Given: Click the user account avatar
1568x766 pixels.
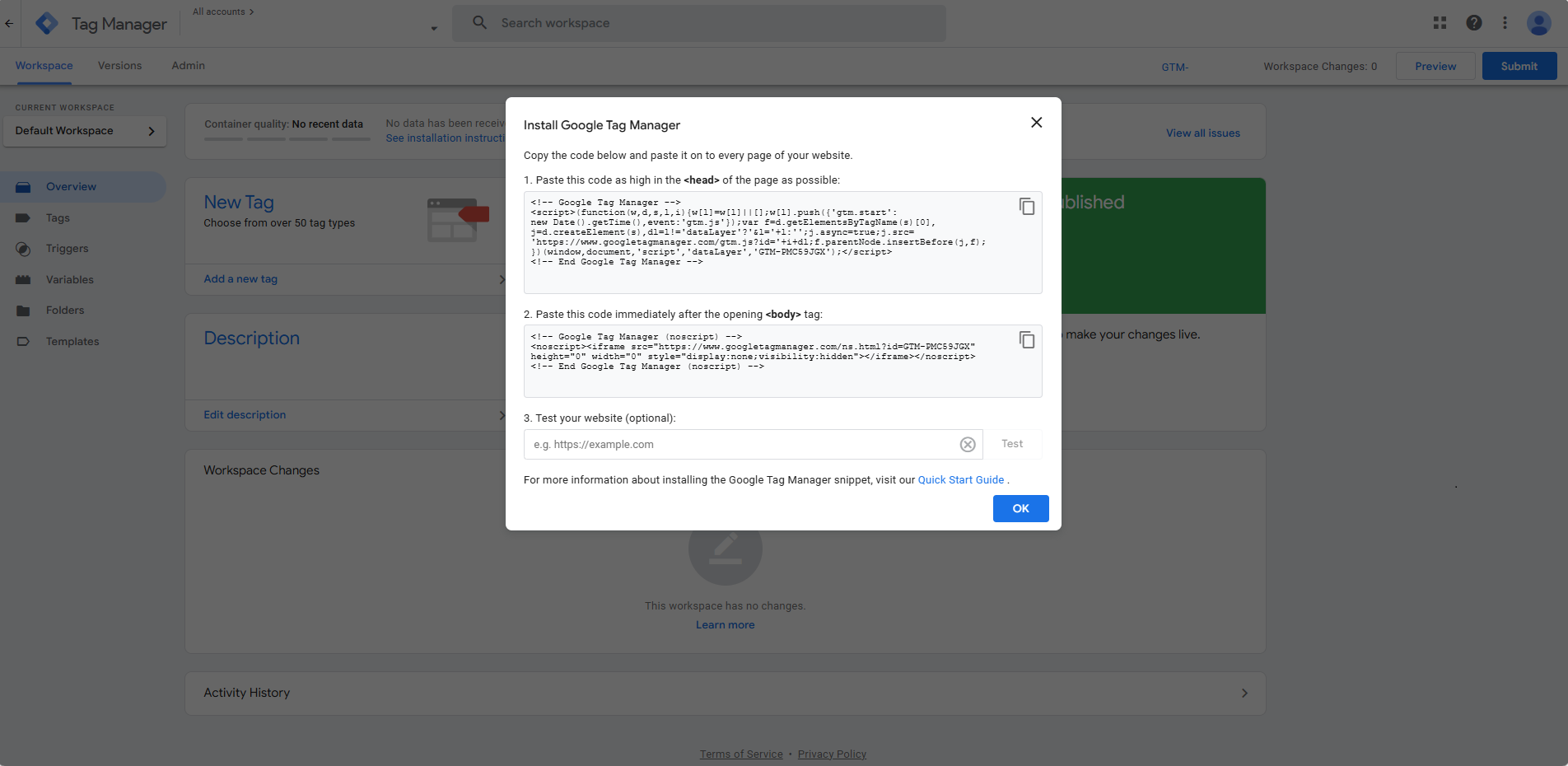Looking at the screenshot, I should pos(1538,23).
